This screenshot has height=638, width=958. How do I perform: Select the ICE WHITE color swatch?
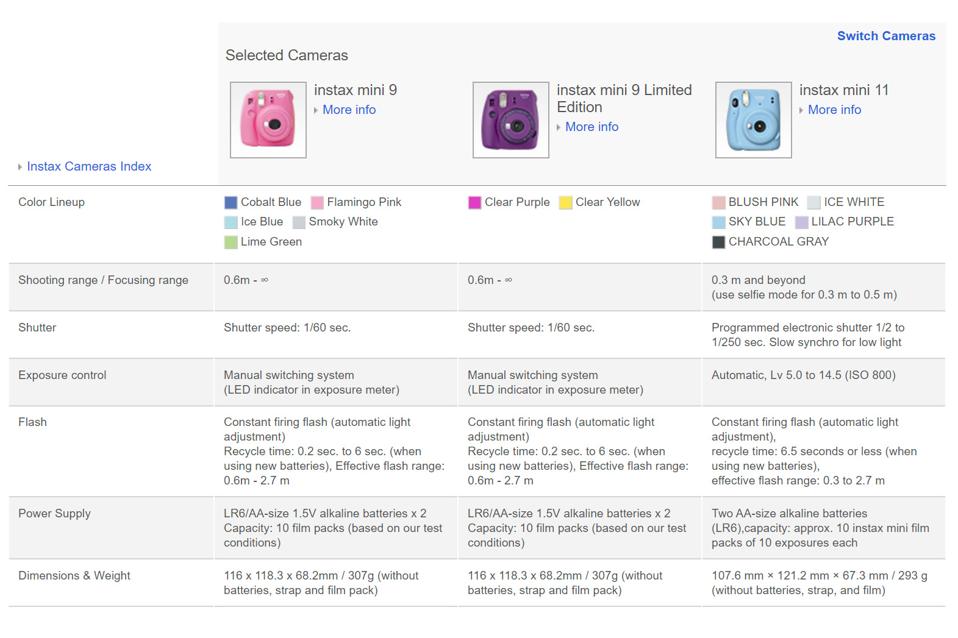click(x=814, y=202)
